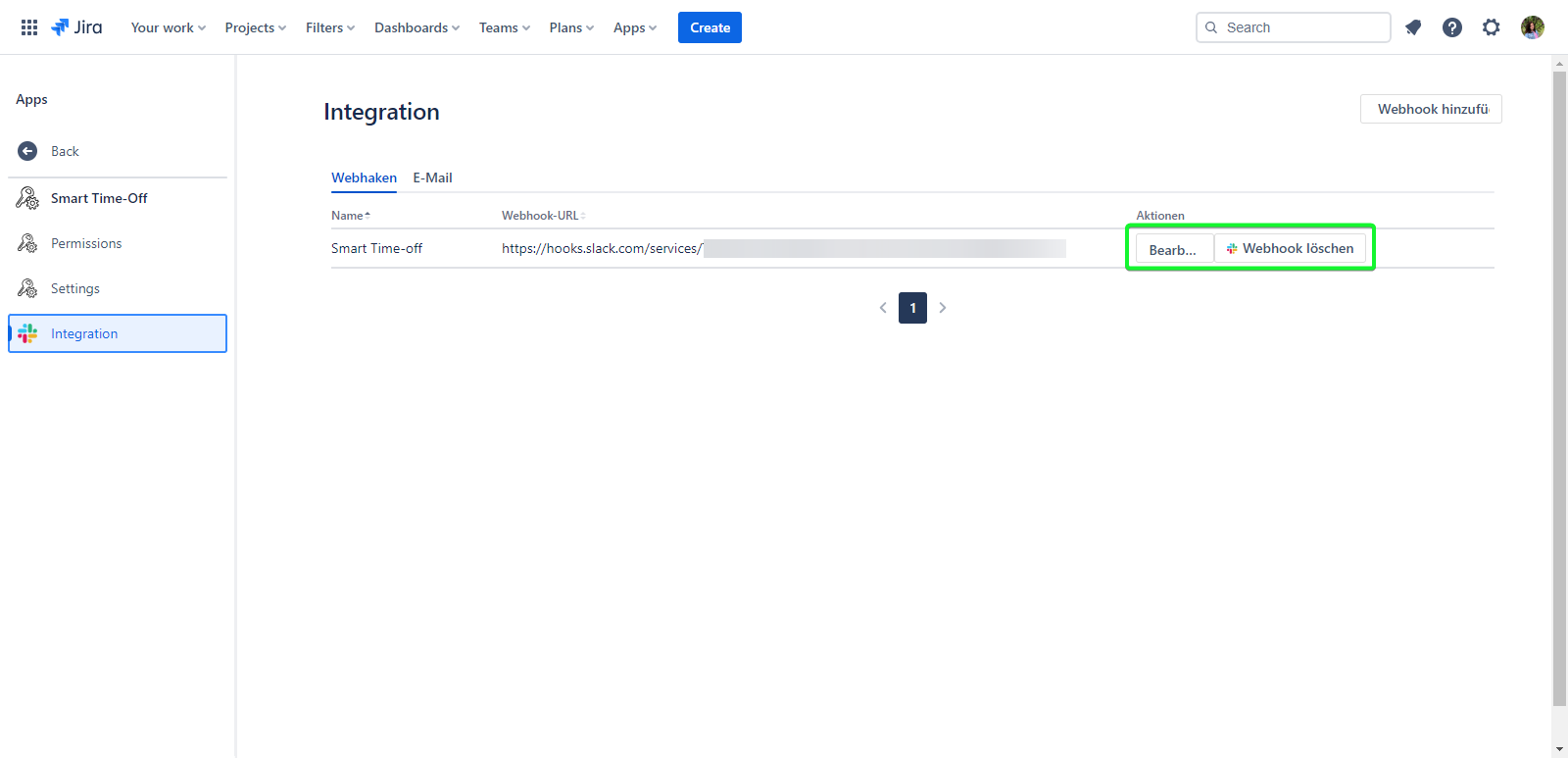Click the user profile avatar
1568x758 pixels.
[x=1533, y=27]
